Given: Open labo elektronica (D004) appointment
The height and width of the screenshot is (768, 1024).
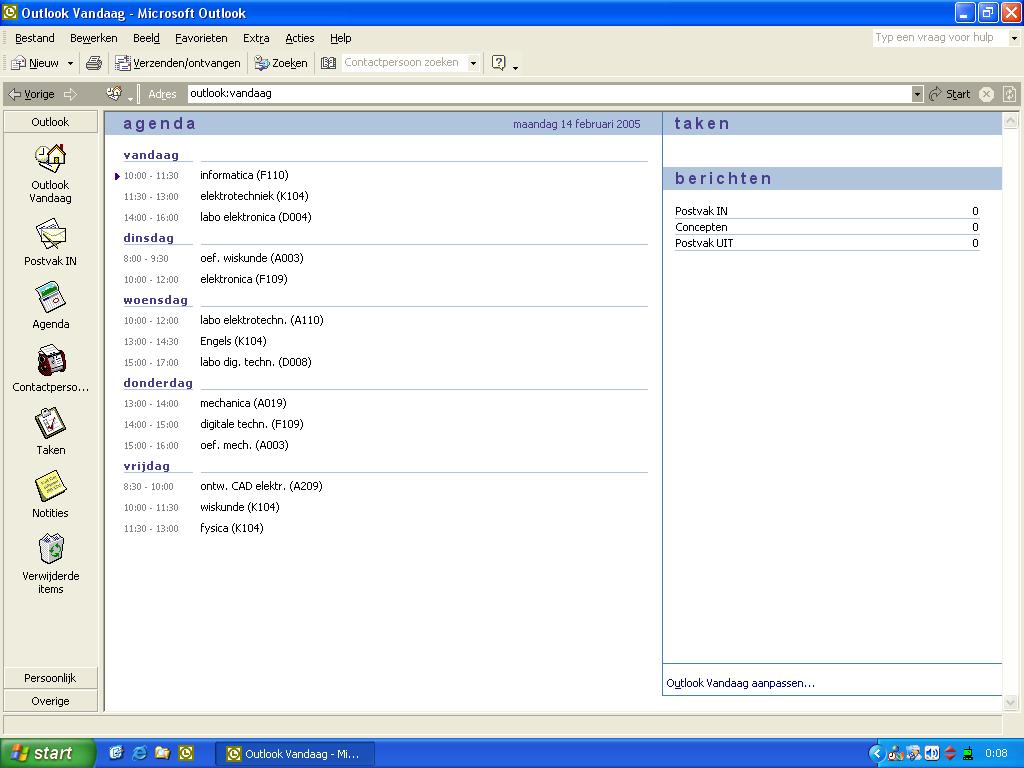Looking at the screenshot, I should 255,217.
